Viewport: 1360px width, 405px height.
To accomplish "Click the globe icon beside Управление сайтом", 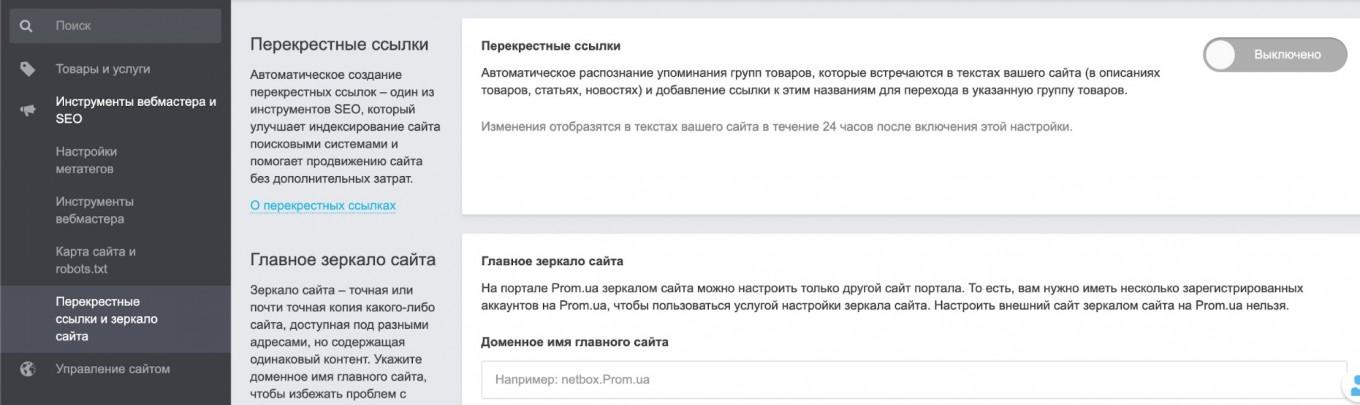I will click(x=27, y=369).
